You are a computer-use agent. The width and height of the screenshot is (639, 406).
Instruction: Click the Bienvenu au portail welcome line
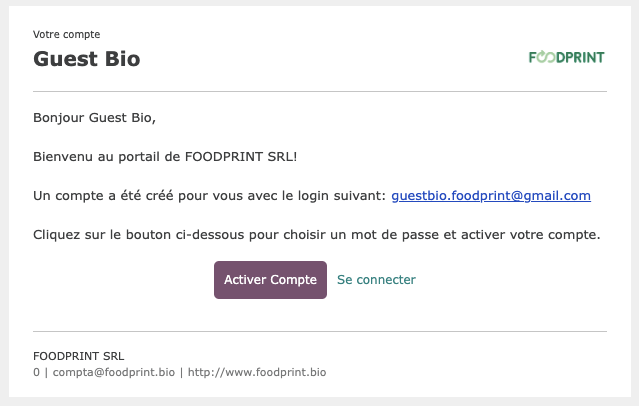pos(165,157)
